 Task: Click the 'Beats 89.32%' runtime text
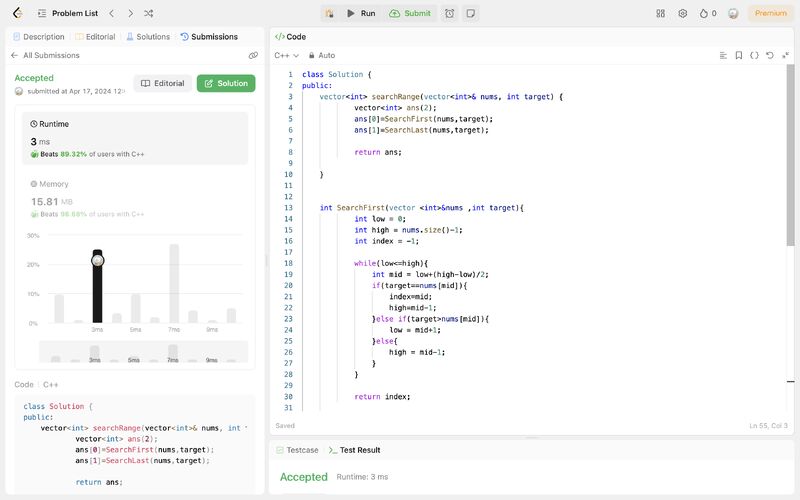63,154
